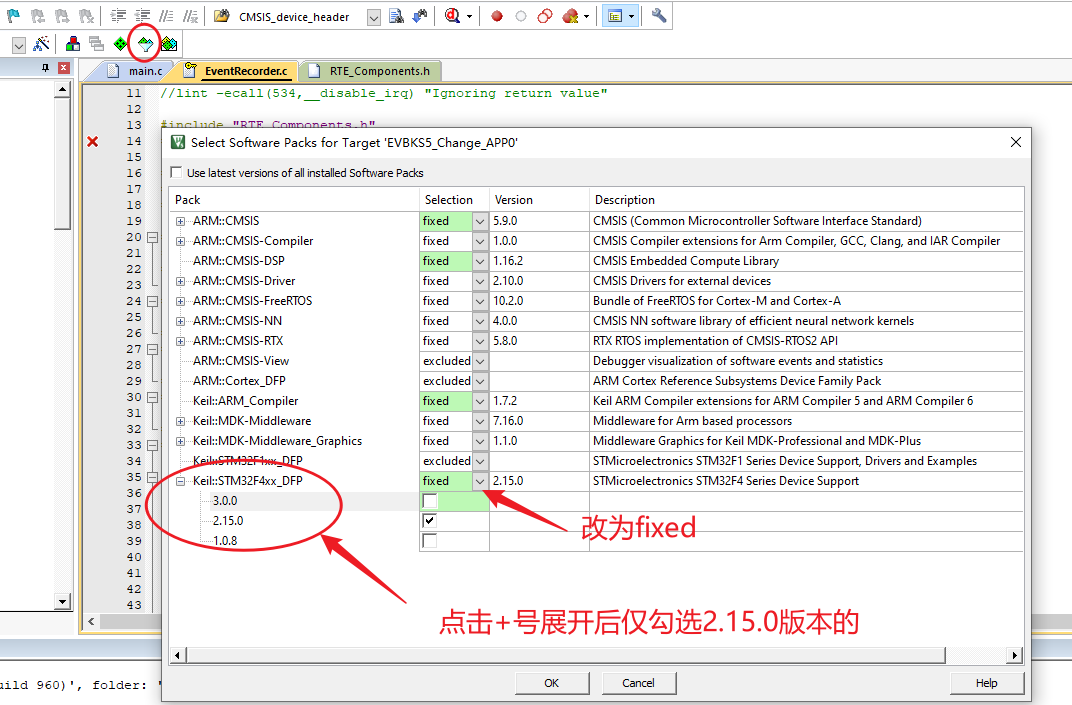Open the Manage Run-Time Environment icon
This screenshot has width=1072, height=705.
[119, 43]
